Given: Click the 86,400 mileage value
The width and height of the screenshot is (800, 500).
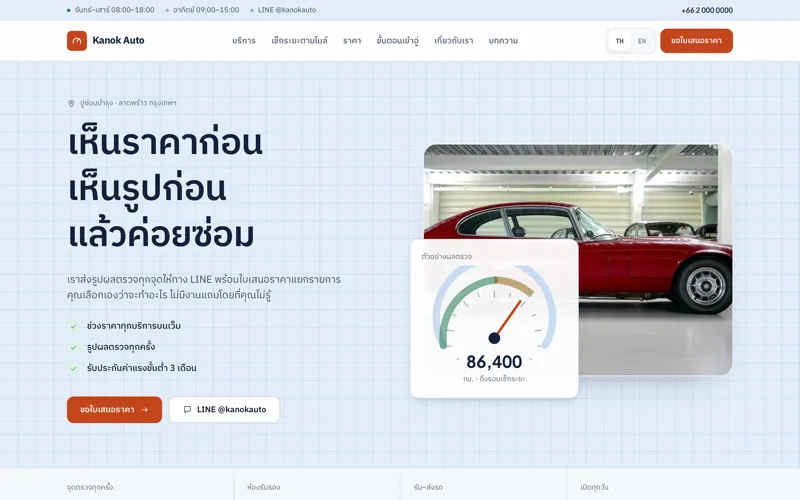Looking at the screenshot, I should 494,362.
